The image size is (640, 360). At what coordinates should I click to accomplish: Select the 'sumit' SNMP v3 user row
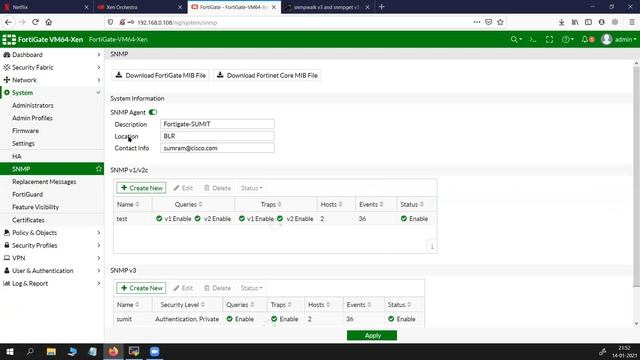pyautogui.click(x=269, y=319)
